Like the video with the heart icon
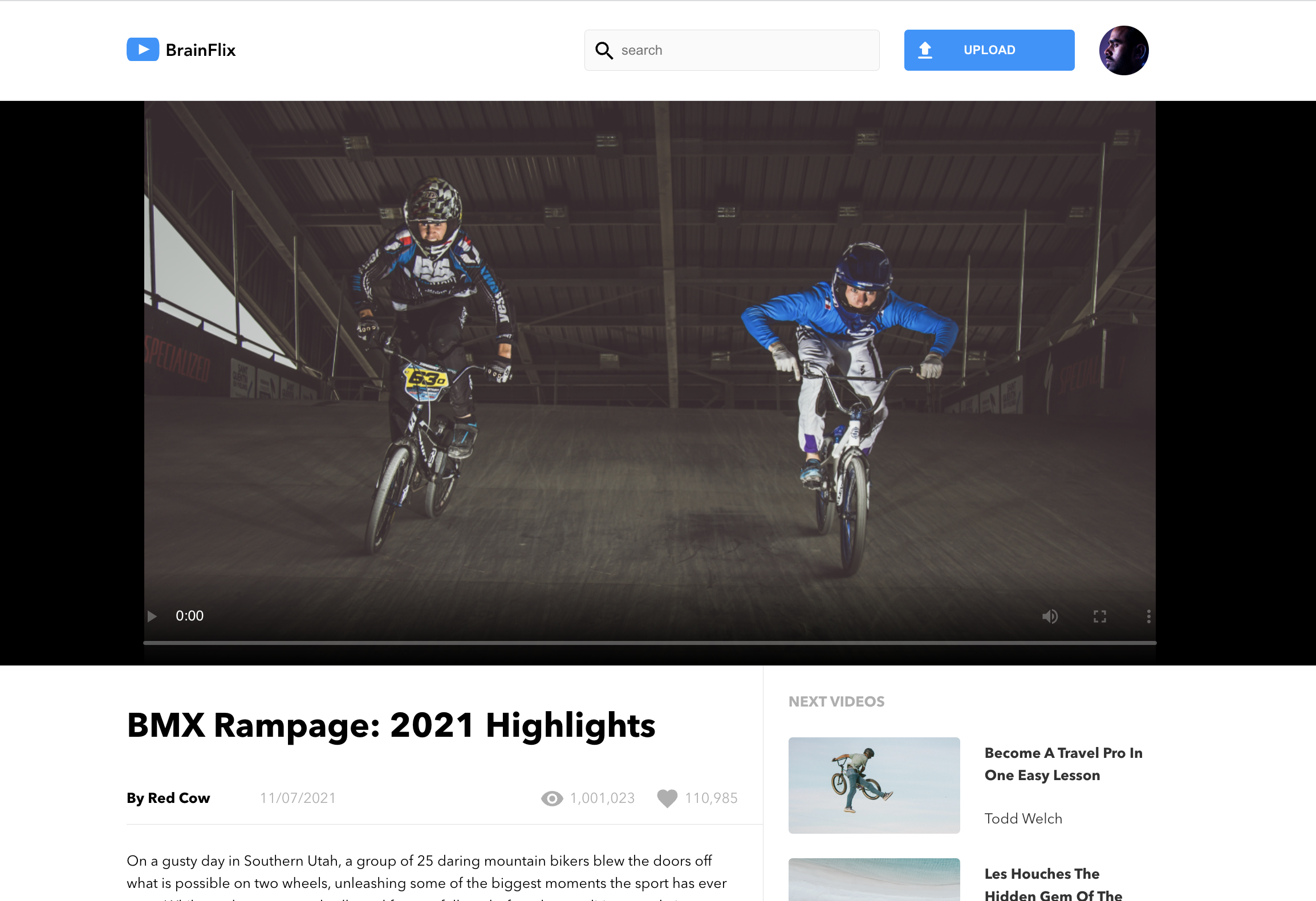Image resolution: width=1316 pixels, height=901 pixels. 667,798
